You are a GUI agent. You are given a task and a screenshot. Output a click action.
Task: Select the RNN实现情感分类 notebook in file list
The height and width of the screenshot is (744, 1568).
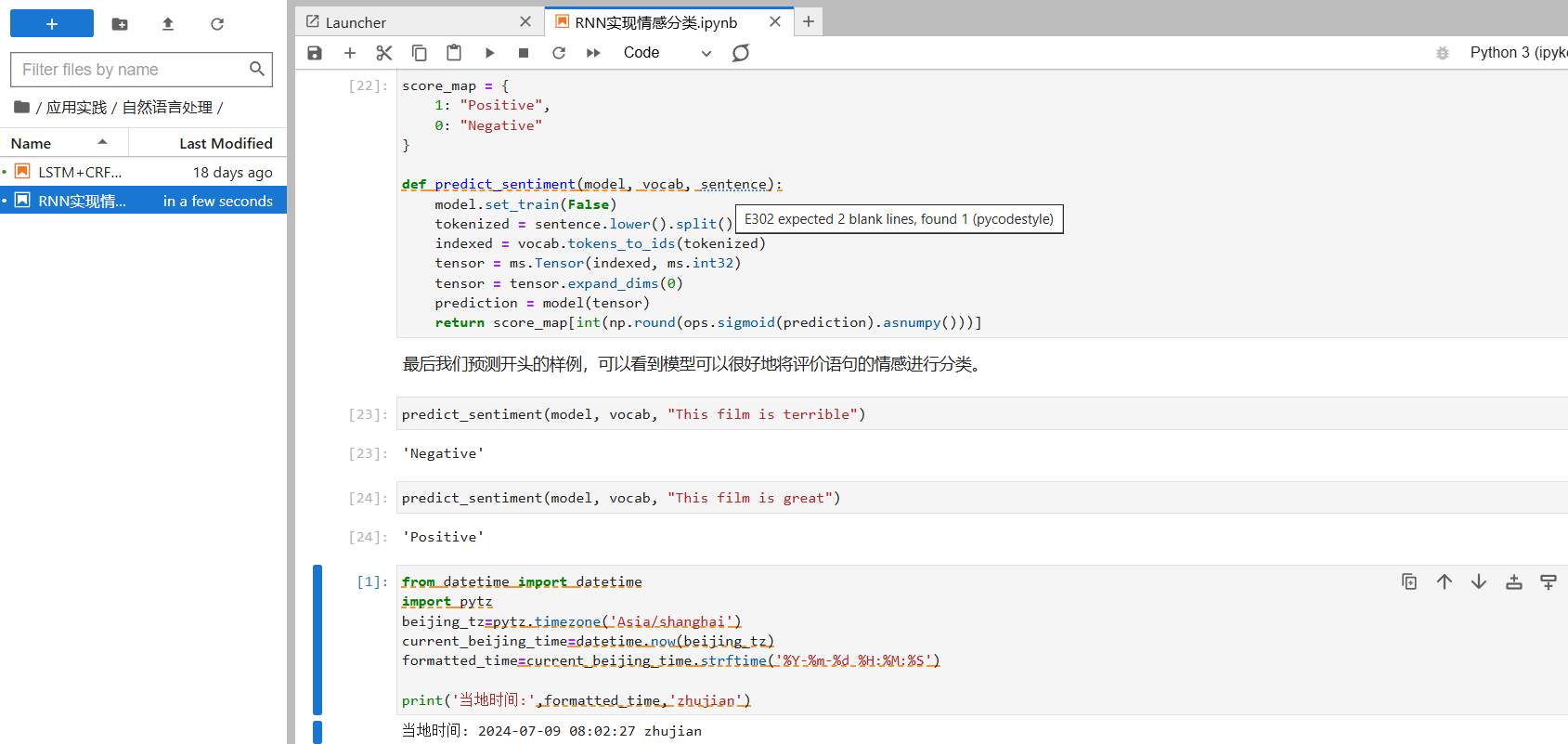pos(143,201)
